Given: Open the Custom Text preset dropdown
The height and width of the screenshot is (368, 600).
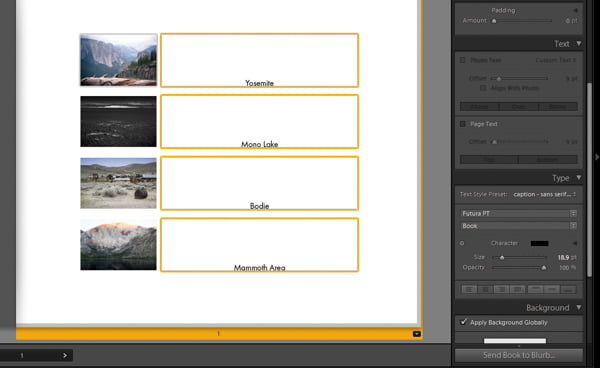Looking at the screenshot, I should click(556, 60).
